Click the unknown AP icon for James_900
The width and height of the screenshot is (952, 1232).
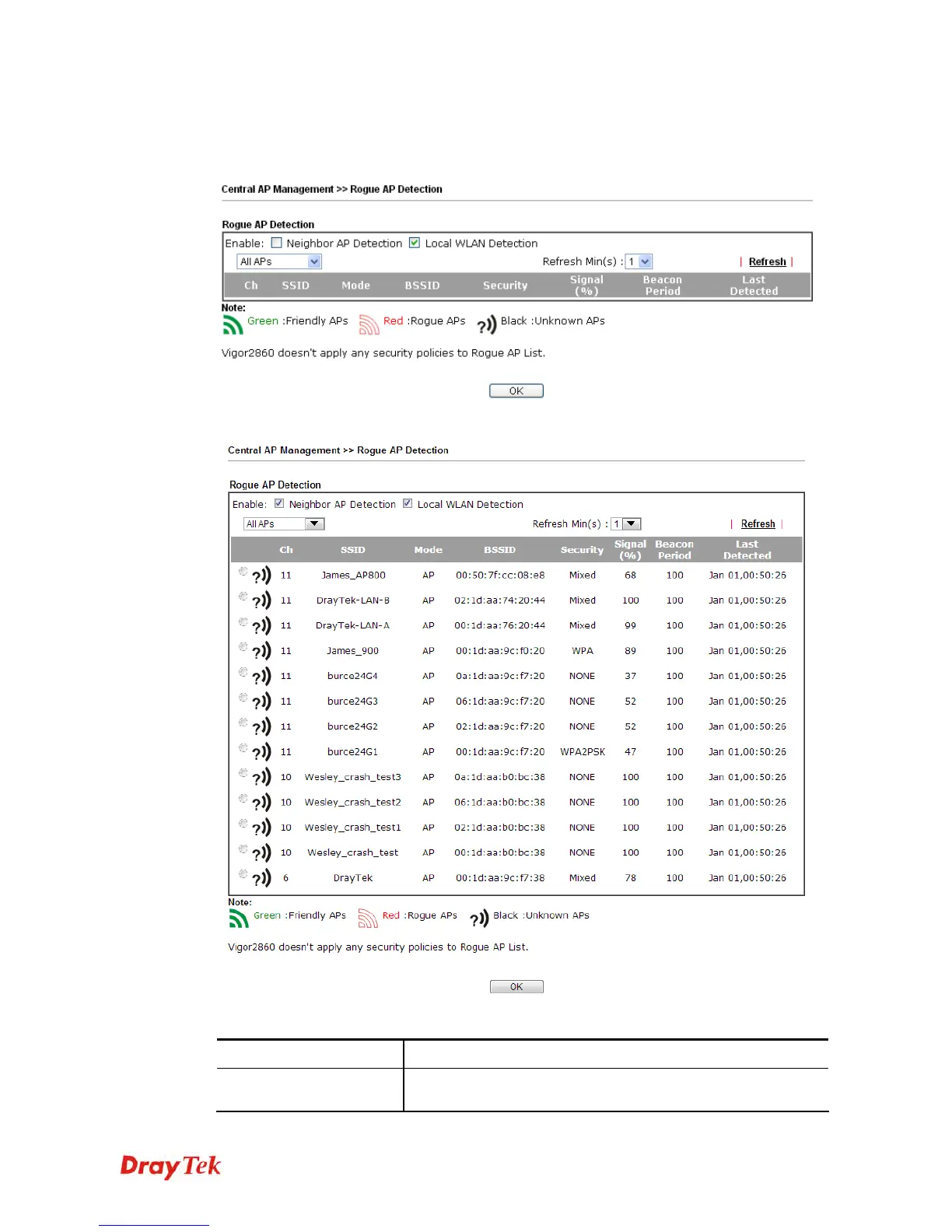(x=262, y=652)
